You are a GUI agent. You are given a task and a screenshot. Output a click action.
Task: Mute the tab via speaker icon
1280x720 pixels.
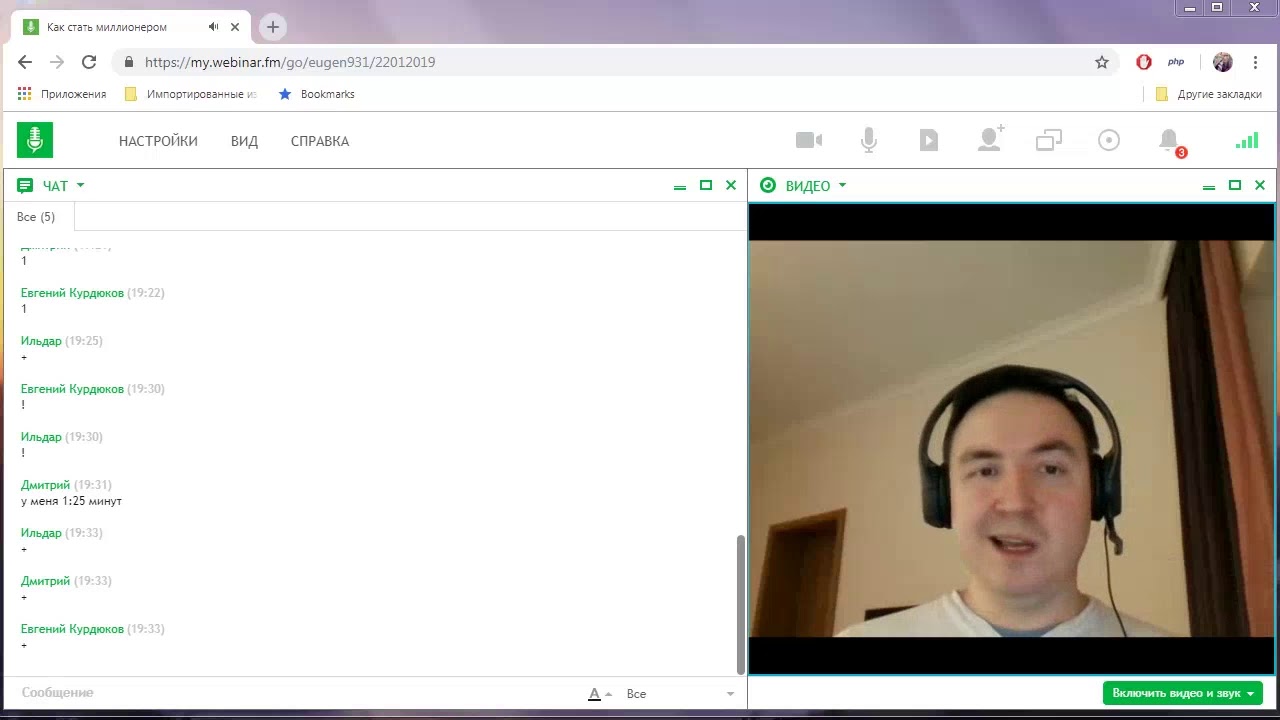(x=214, y=27)
